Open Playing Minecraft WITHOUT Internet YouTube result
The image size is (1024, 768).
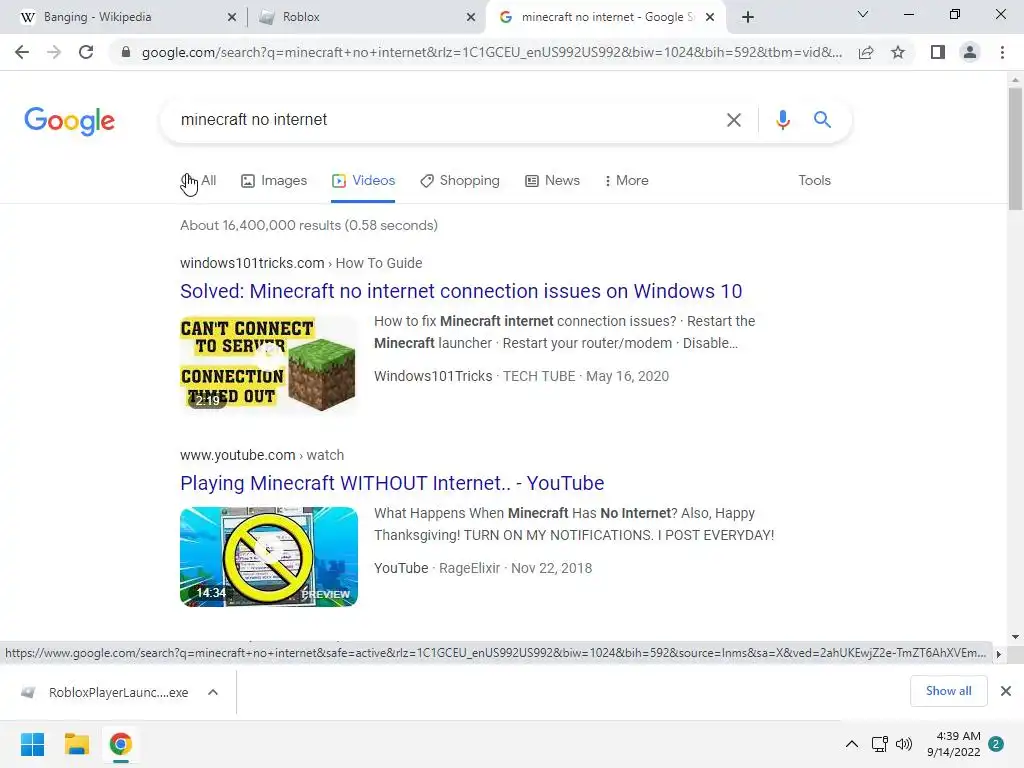392,483
